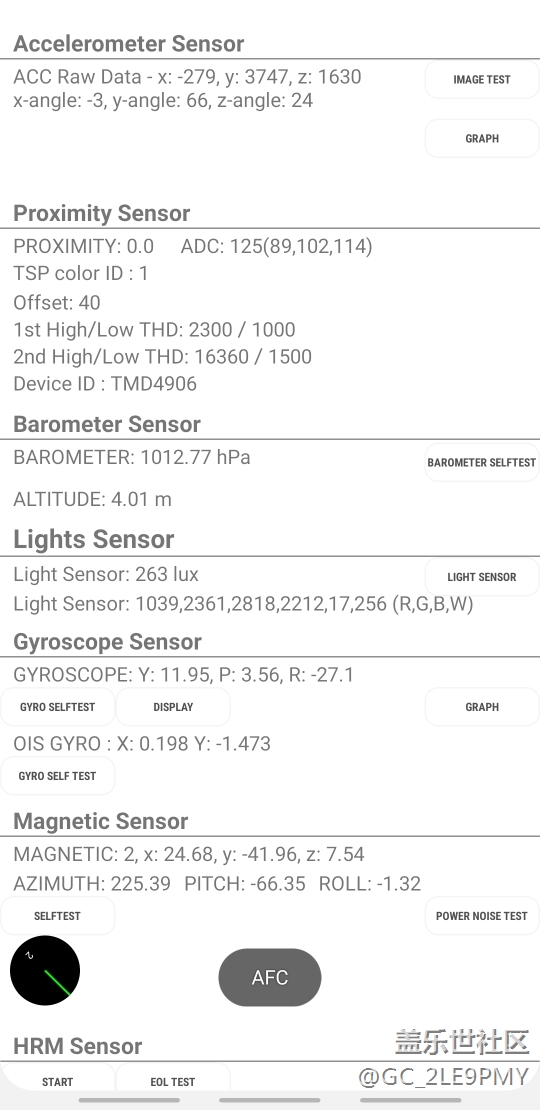Run the OIS GYRO SELF TEST

(x=57, y=776)
